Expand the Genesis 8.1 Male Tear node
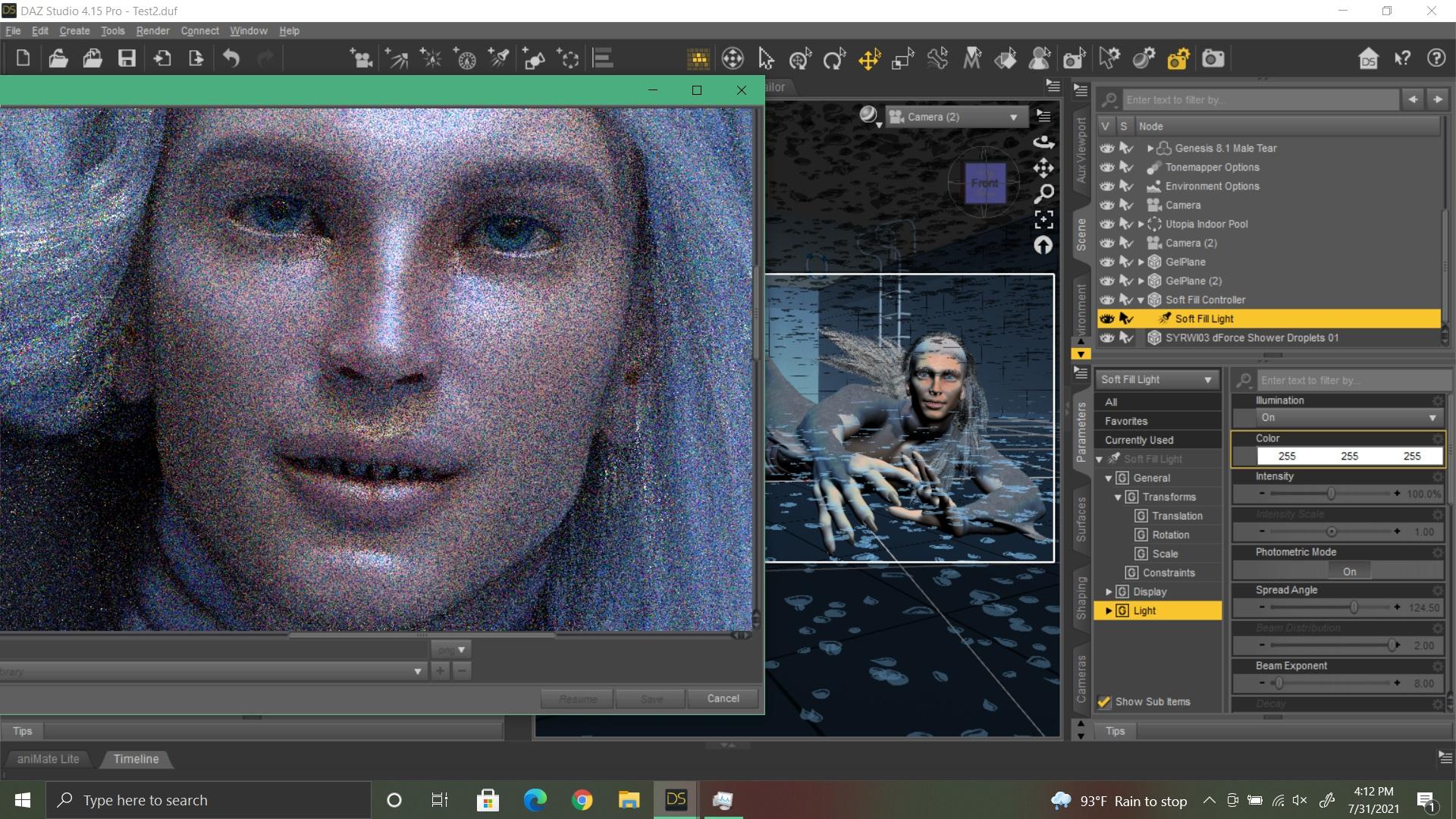Image resolution: width=1456 pixels, height=819 pixels. [x=1150, y=149]
